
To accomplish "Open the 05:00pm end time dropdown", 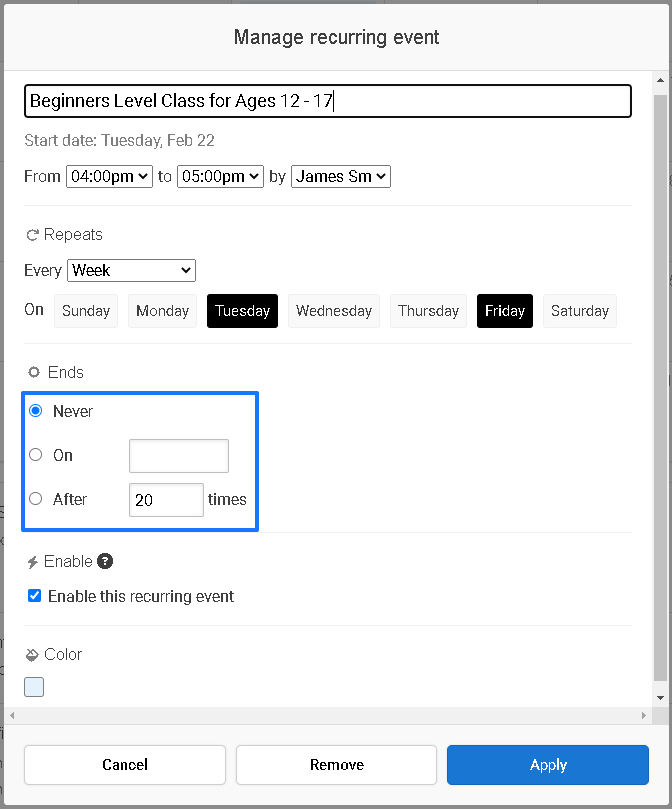I will [x=220, y=176].
